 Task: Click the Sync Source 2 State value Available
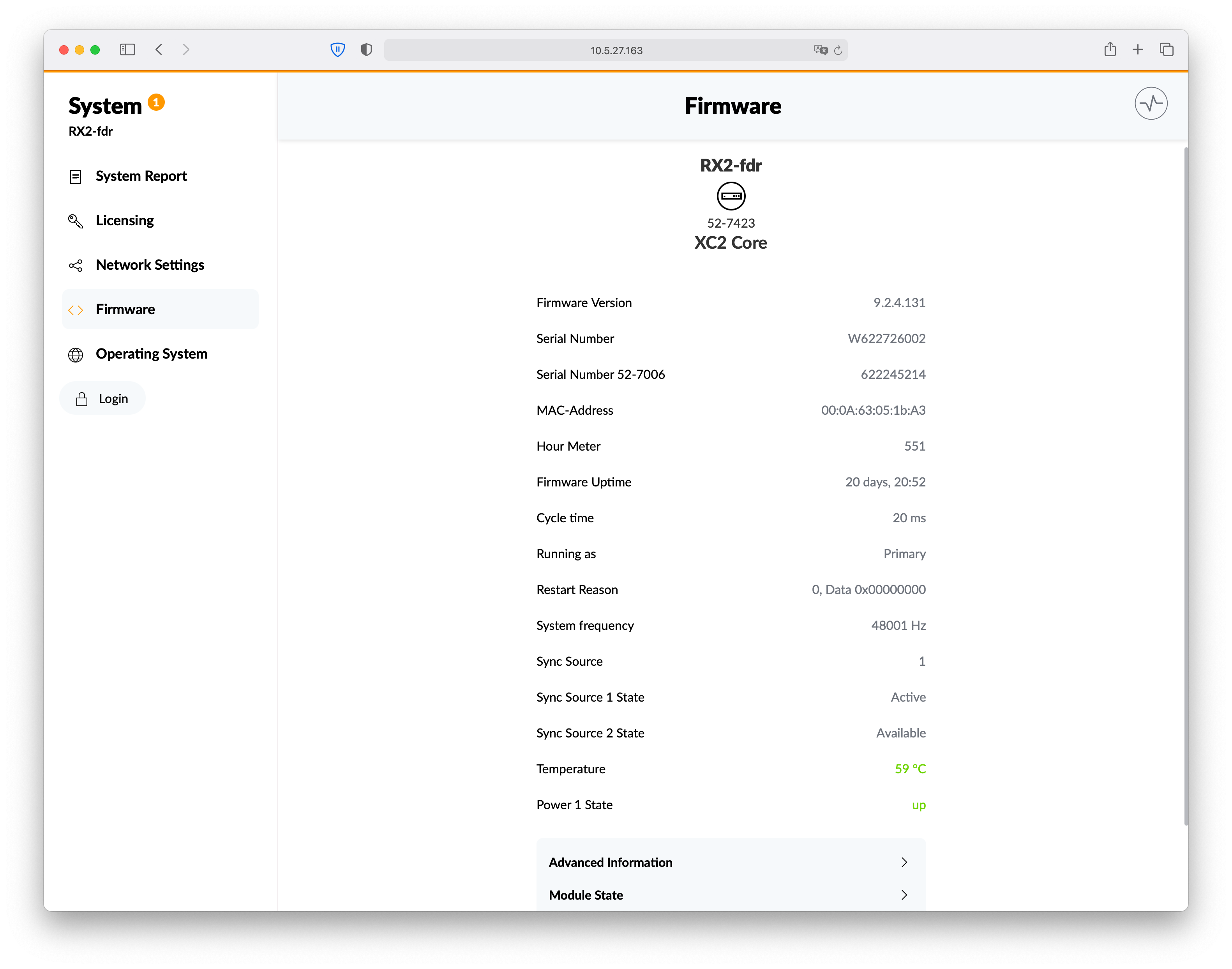coord(900,733)
